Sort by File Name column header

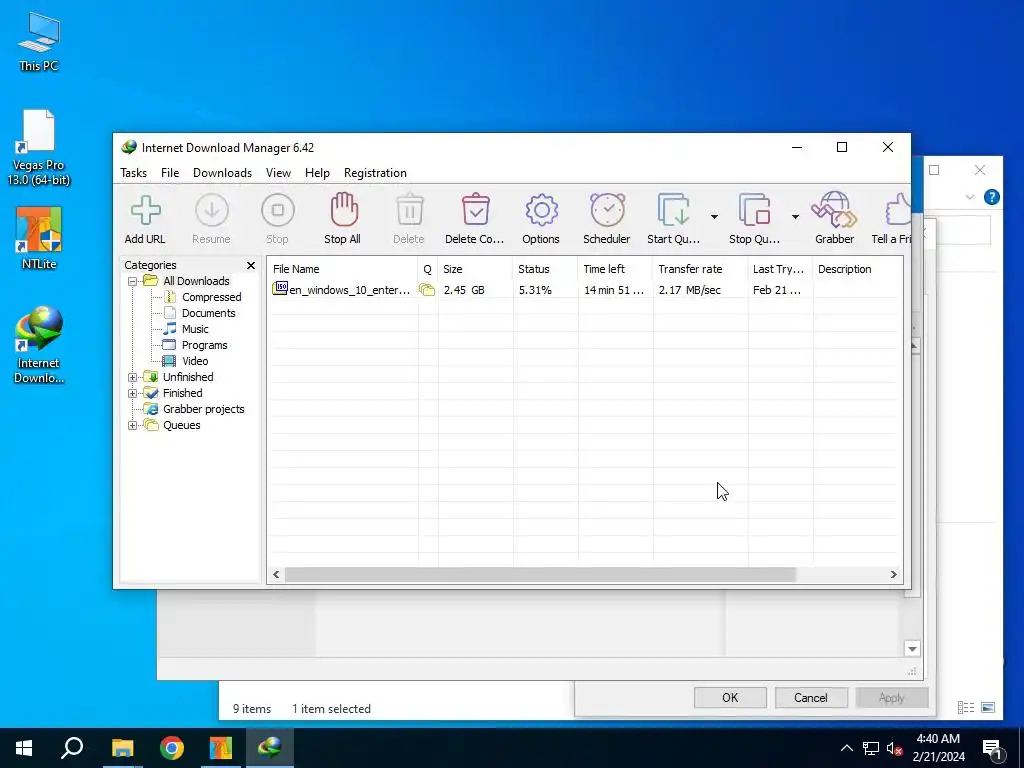342,269
